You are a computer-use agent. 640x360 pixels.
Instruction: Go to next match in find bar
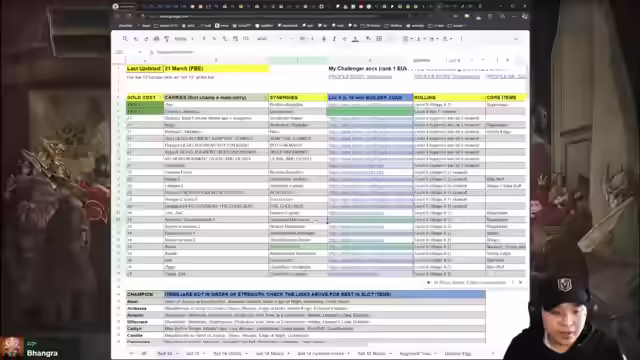(x=483, y=60)
